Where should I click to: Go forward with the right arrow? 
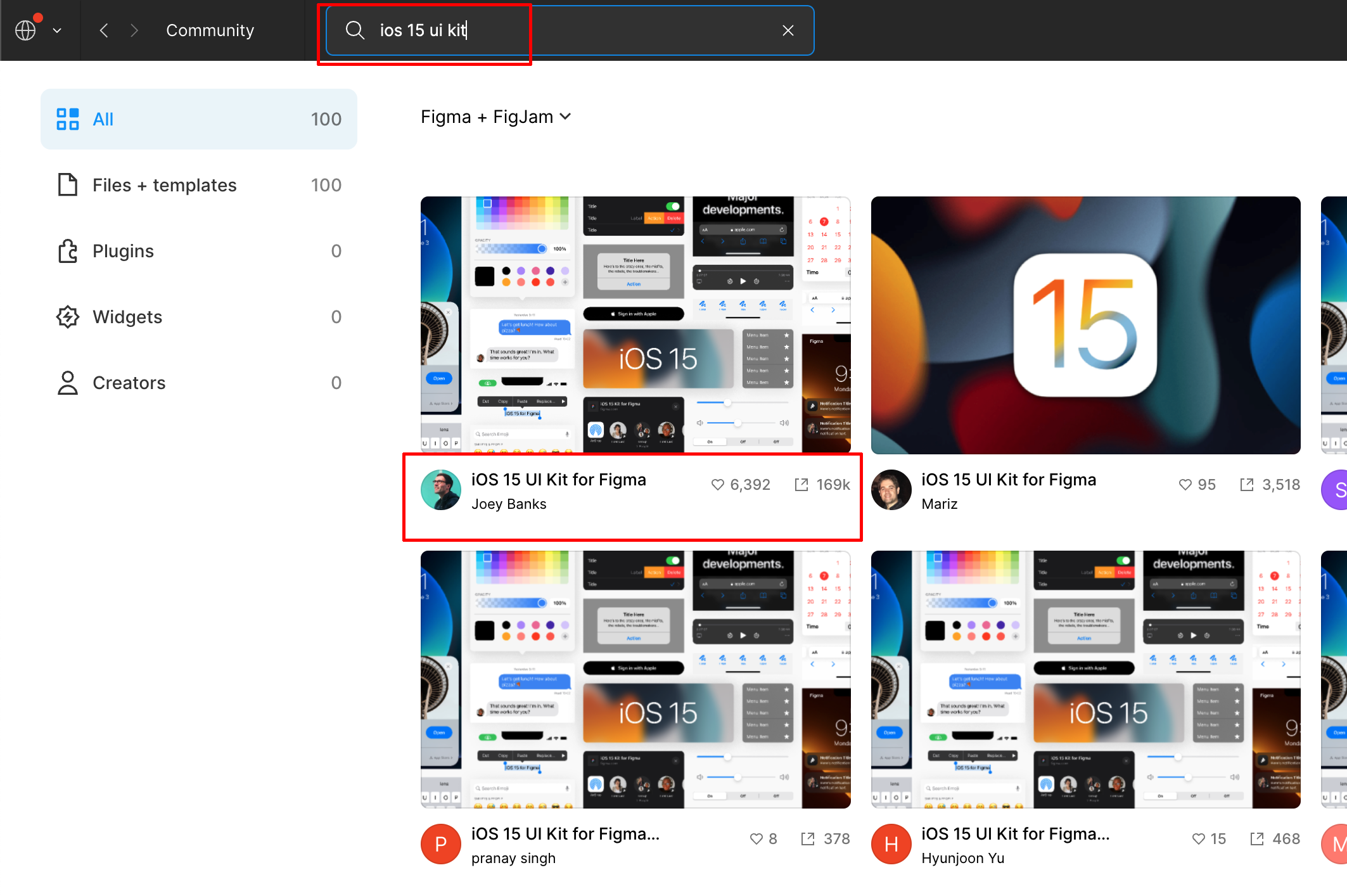click(134, 30)
